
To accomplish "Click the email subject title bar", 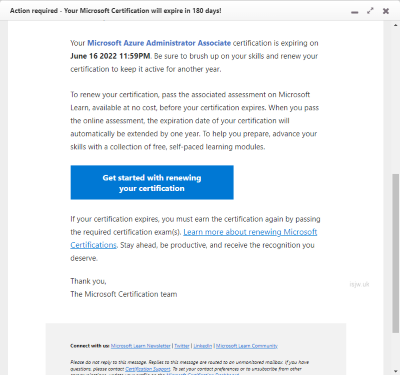I will pos(116,11).
